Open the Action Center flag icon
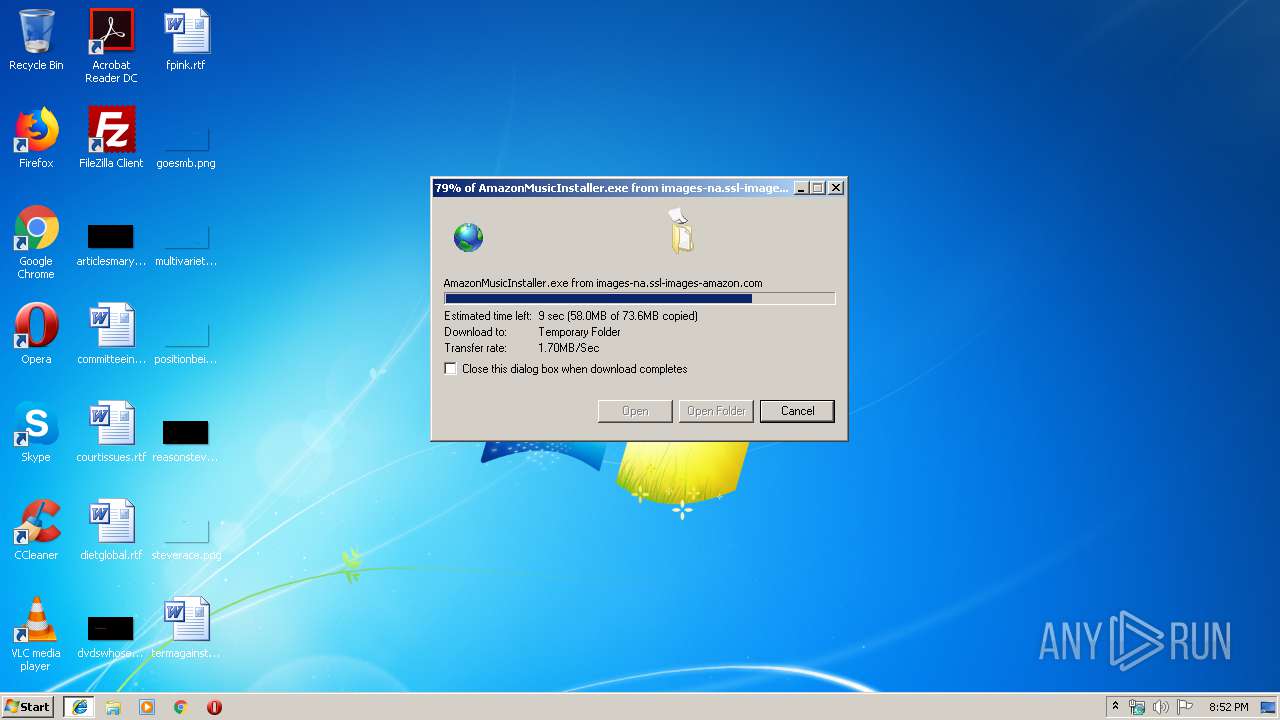 (x=1184, y=707)
